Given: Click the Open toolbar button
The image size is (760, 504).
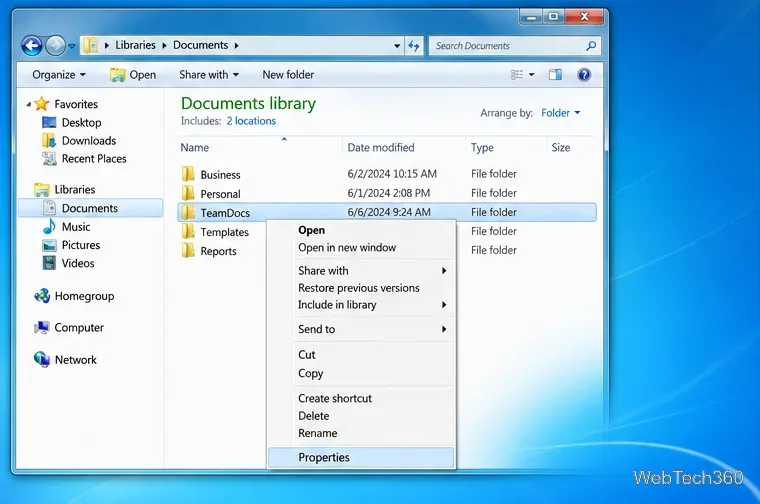Looking at the screenshot, I should tap(133, 75).
